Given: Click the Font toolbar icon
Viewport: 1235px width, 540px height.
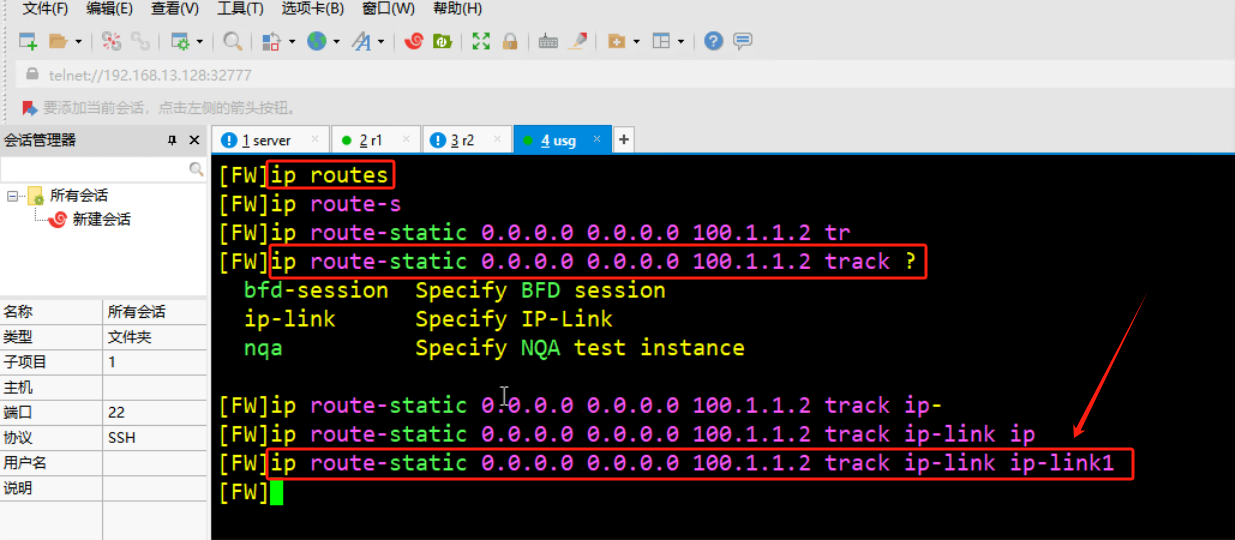Looking at the screenshot, I should 362,41.
